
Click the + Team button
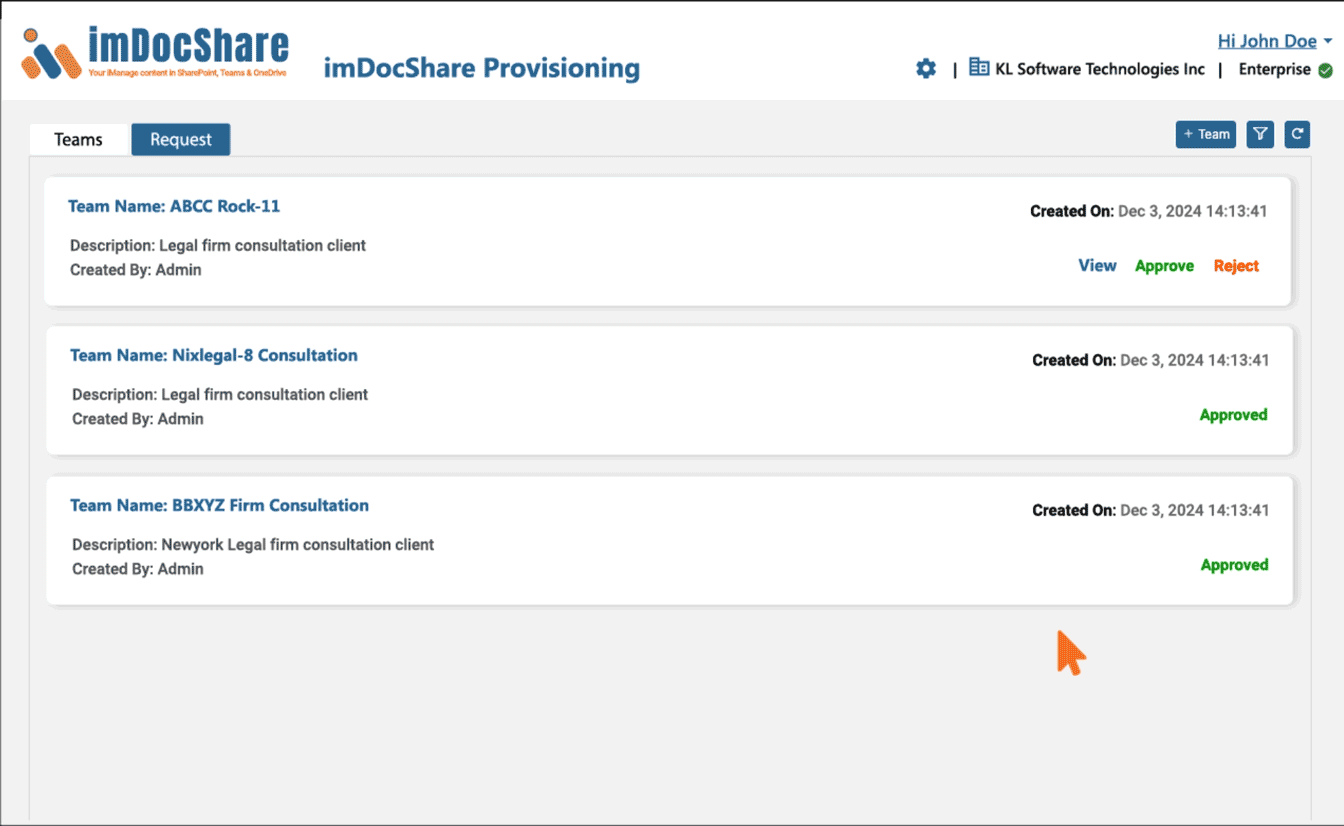1206,134
